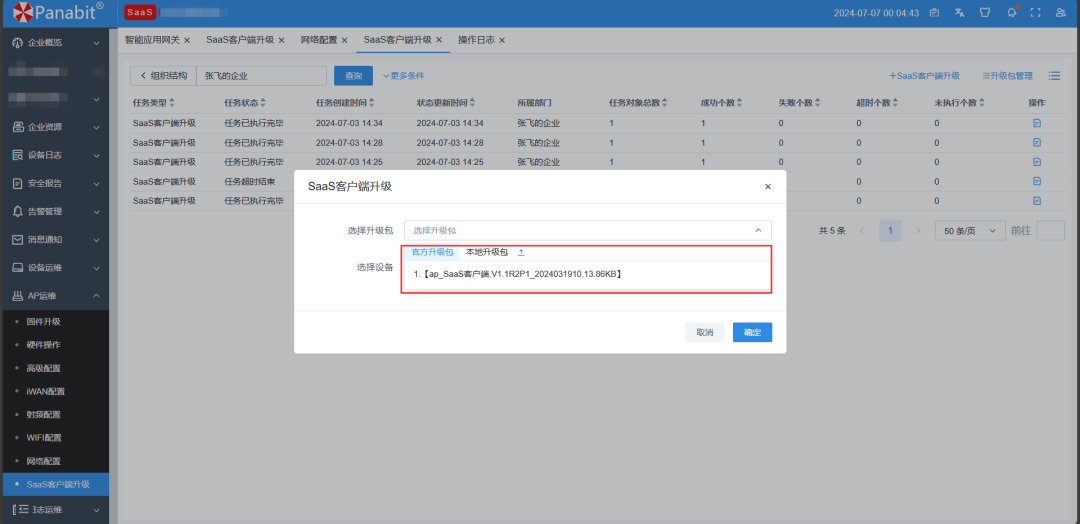Confirm with the 确定 button

click(752, 333)
